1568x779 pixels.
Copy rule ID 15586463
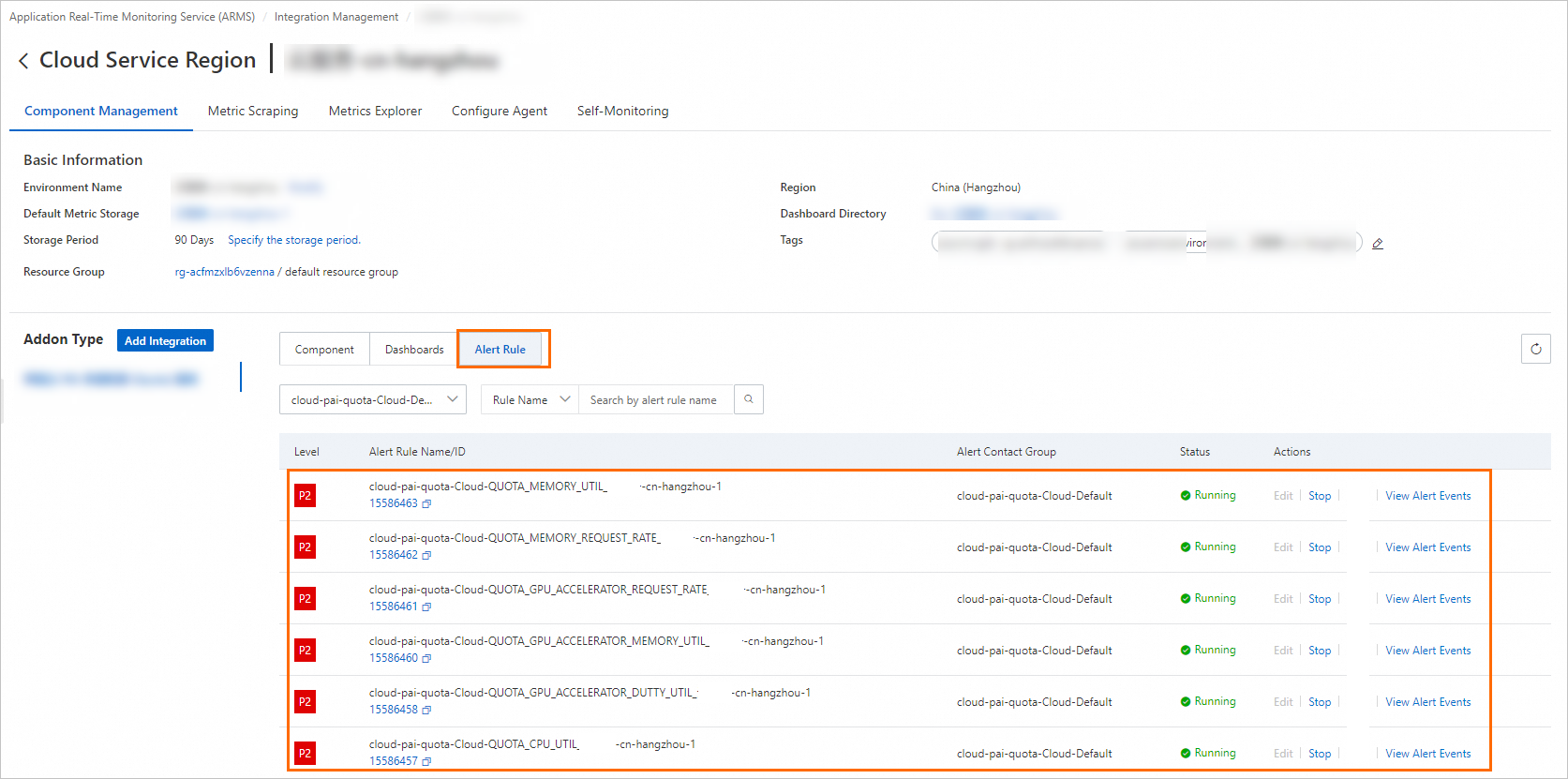[426, 504]
